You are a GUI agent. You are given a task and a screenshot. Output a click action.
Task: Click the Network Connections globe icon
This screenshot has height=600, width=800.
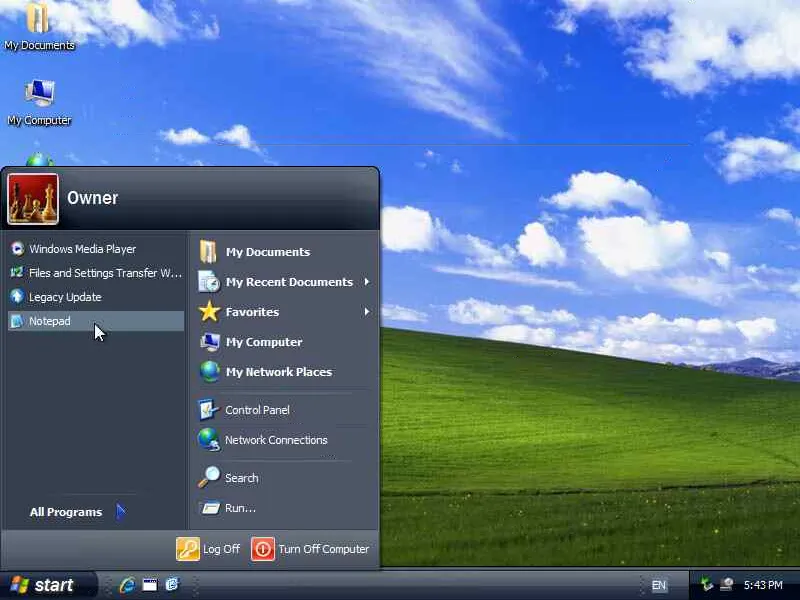click(209, 440)
